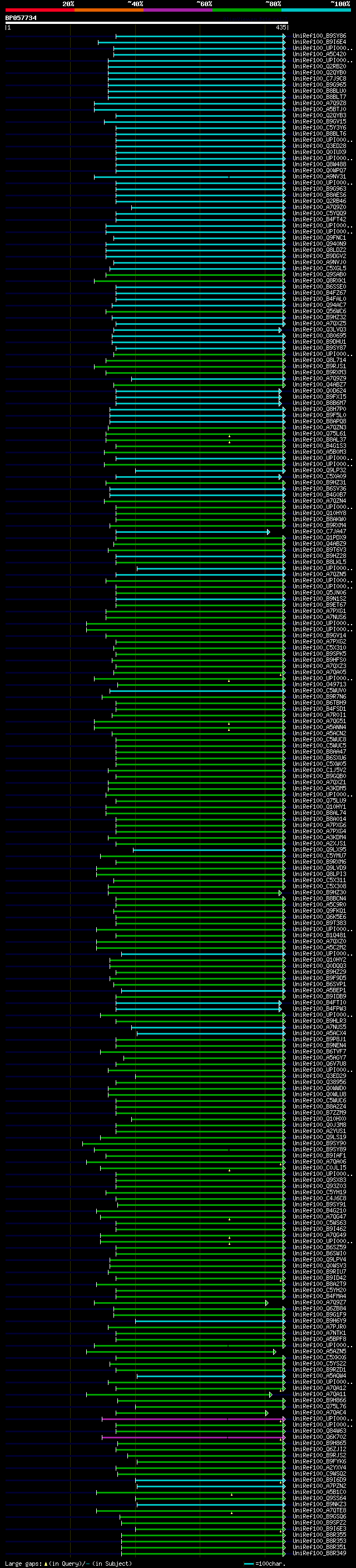Click the green segment of the score legend
Viewport: 356px width, 1568px height.
tap(247, 10)
